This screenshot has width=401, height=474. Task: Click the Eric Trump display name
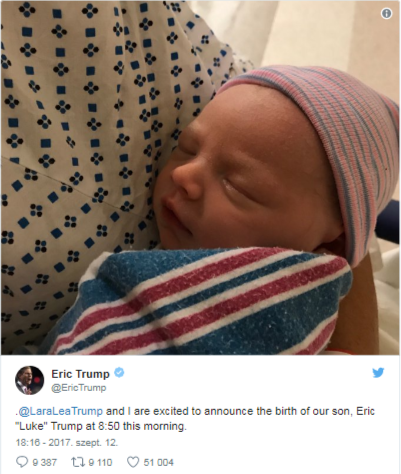pos(80,374)
